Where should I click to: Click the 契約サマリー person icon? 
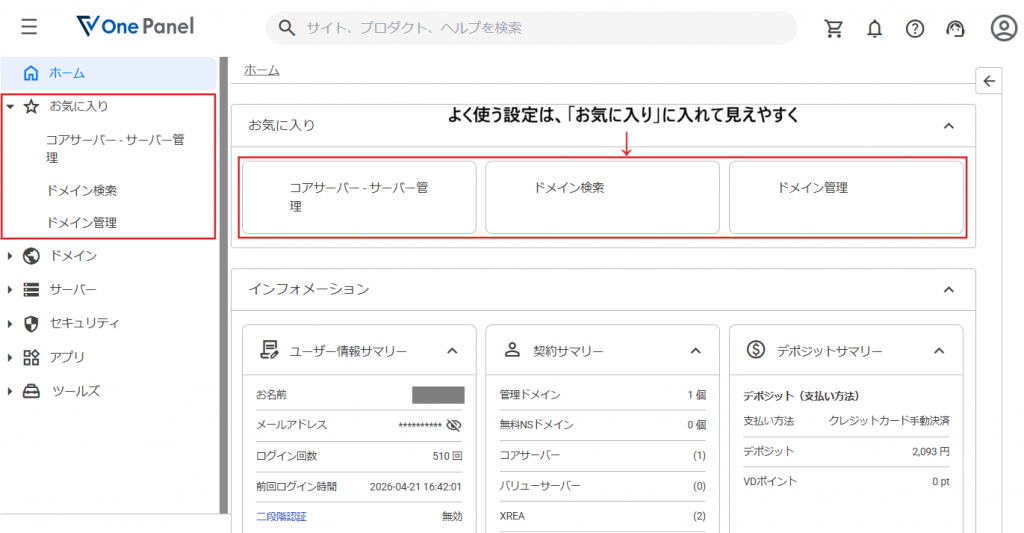click(513, 349)
